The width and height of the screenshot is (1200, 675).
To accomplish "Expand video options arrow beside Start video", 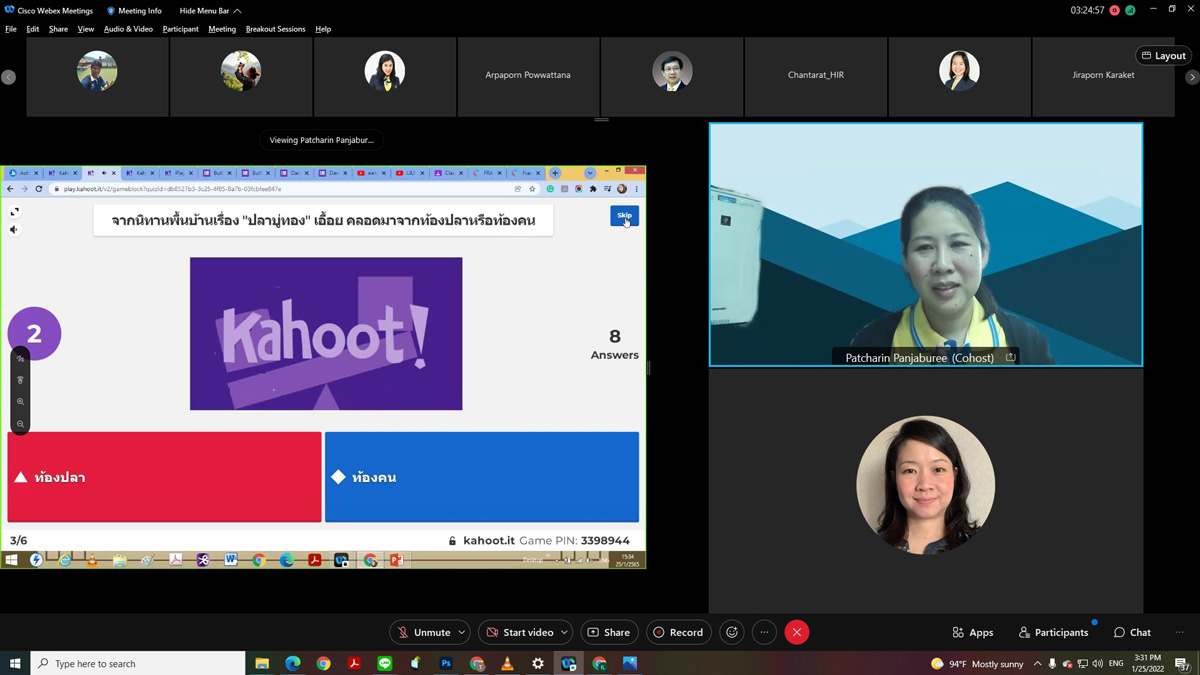I will [564, 632].
